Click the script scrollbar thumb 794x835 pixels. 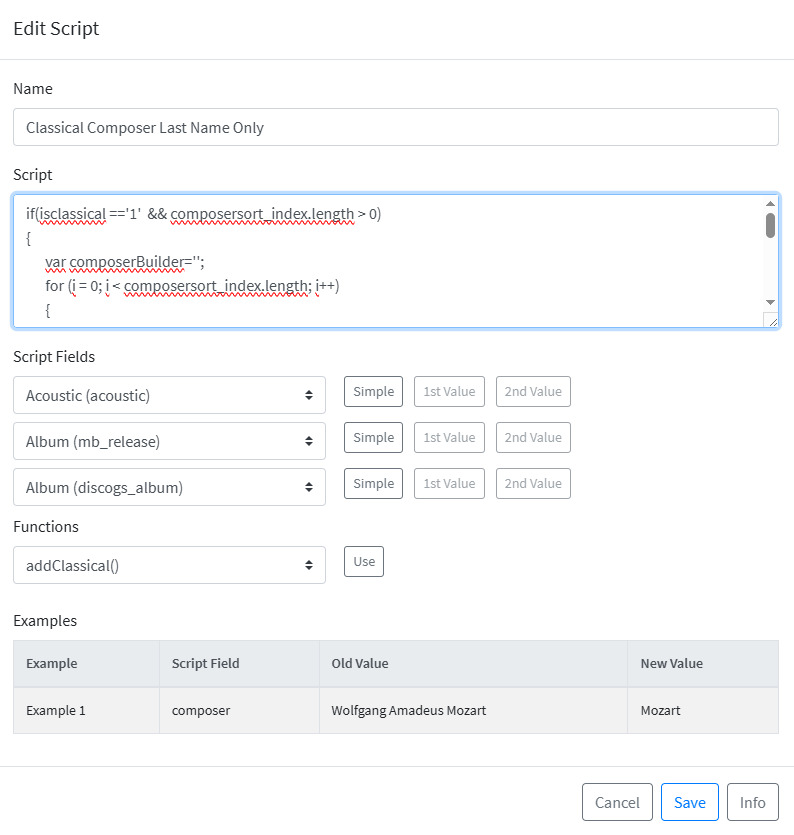coord(770,225)
